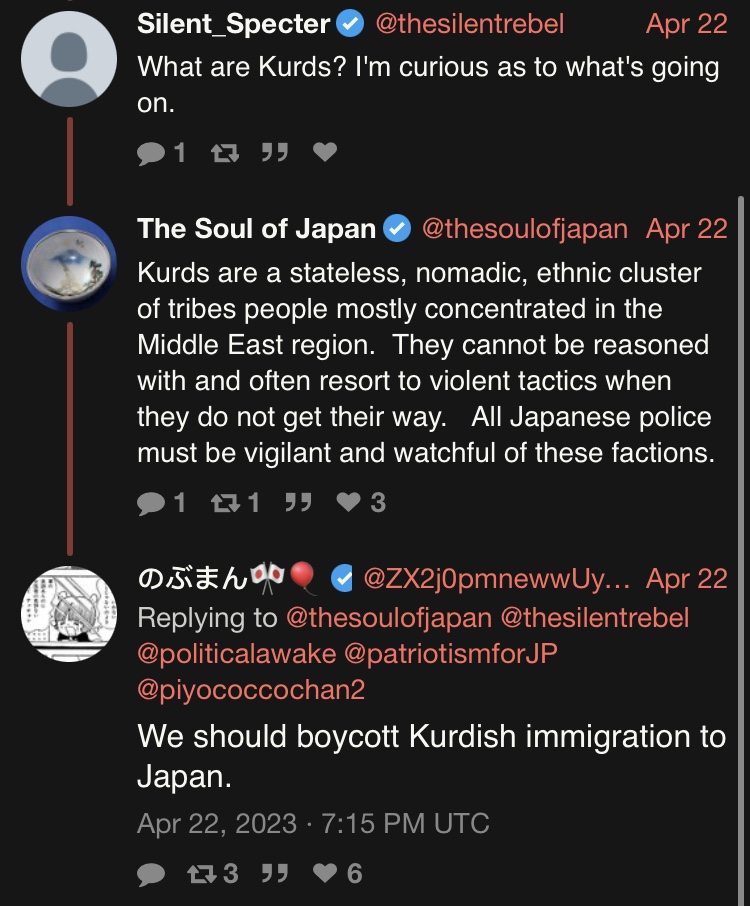
Task: Quote the boycott Kurdish immigration post
Action: tap(275, 874)
